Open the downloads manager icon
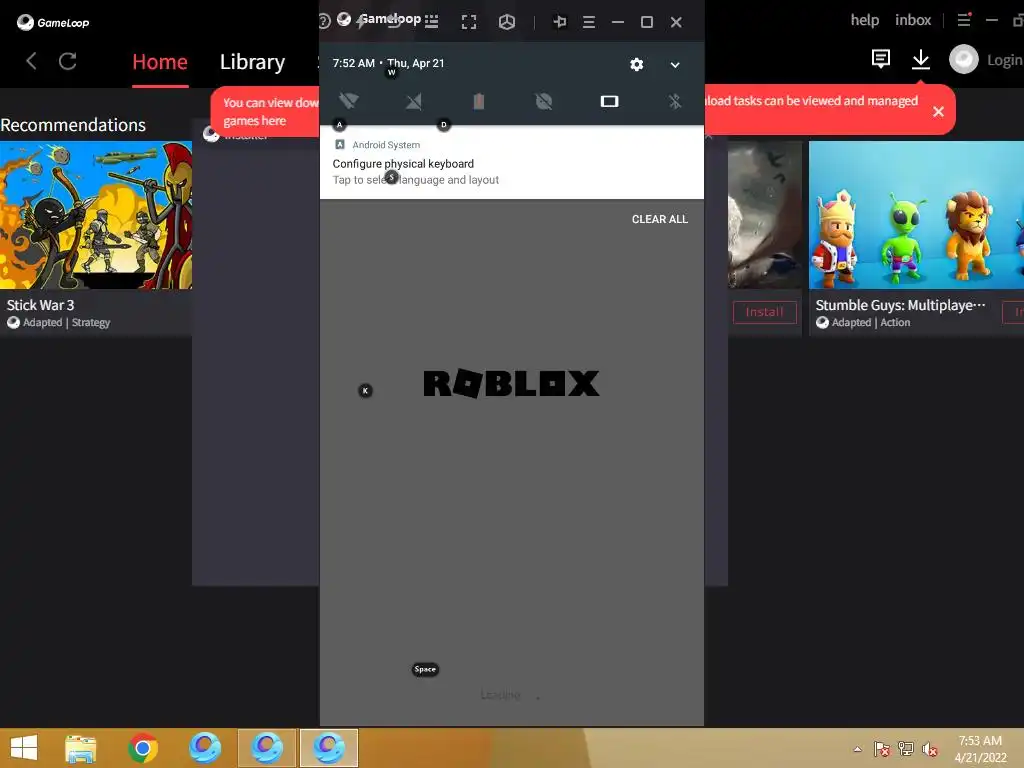Screen dimensions: 1024x768 point(921,59)
